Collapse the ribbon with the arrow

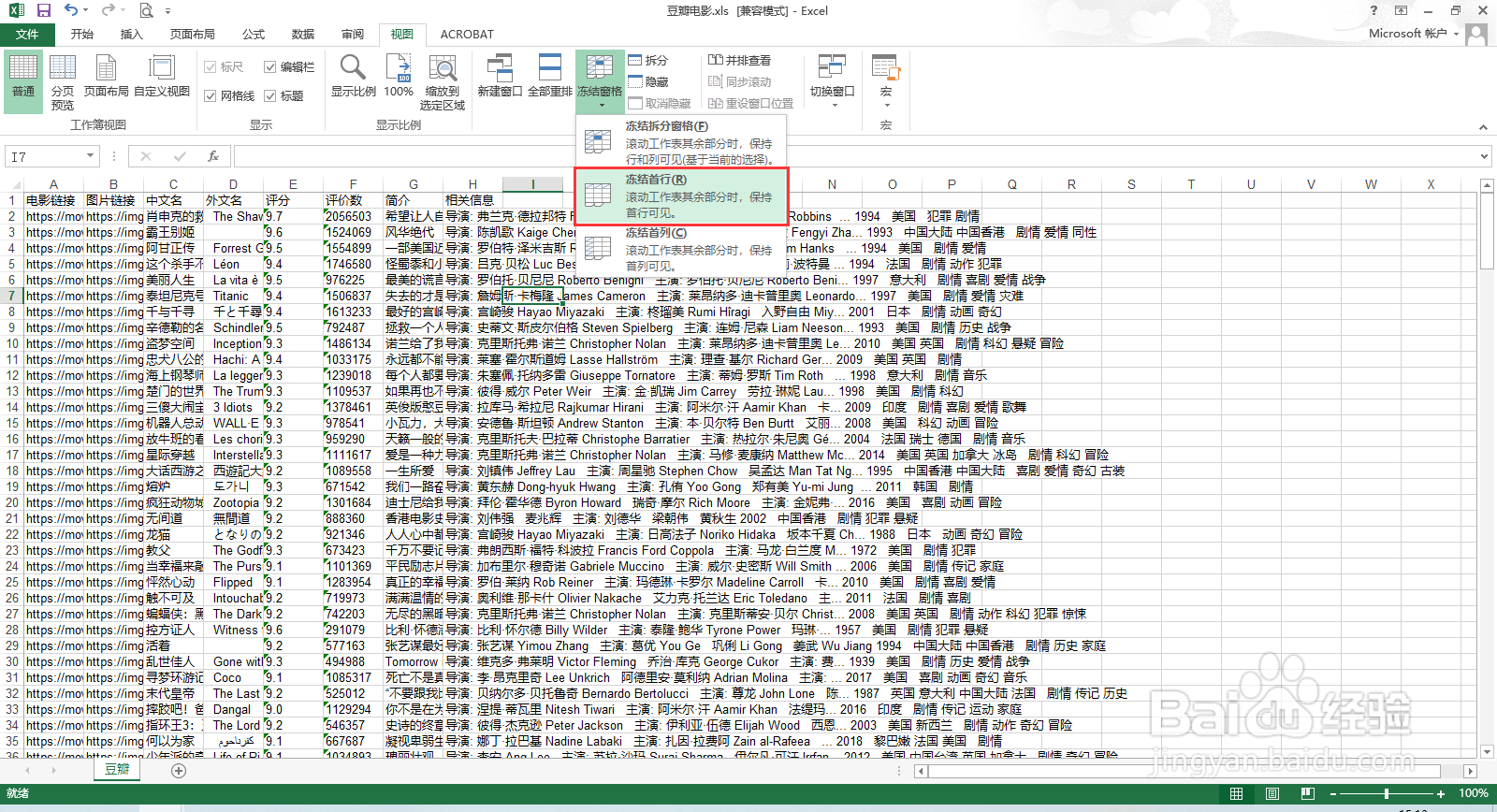[x=1483, y=126]
